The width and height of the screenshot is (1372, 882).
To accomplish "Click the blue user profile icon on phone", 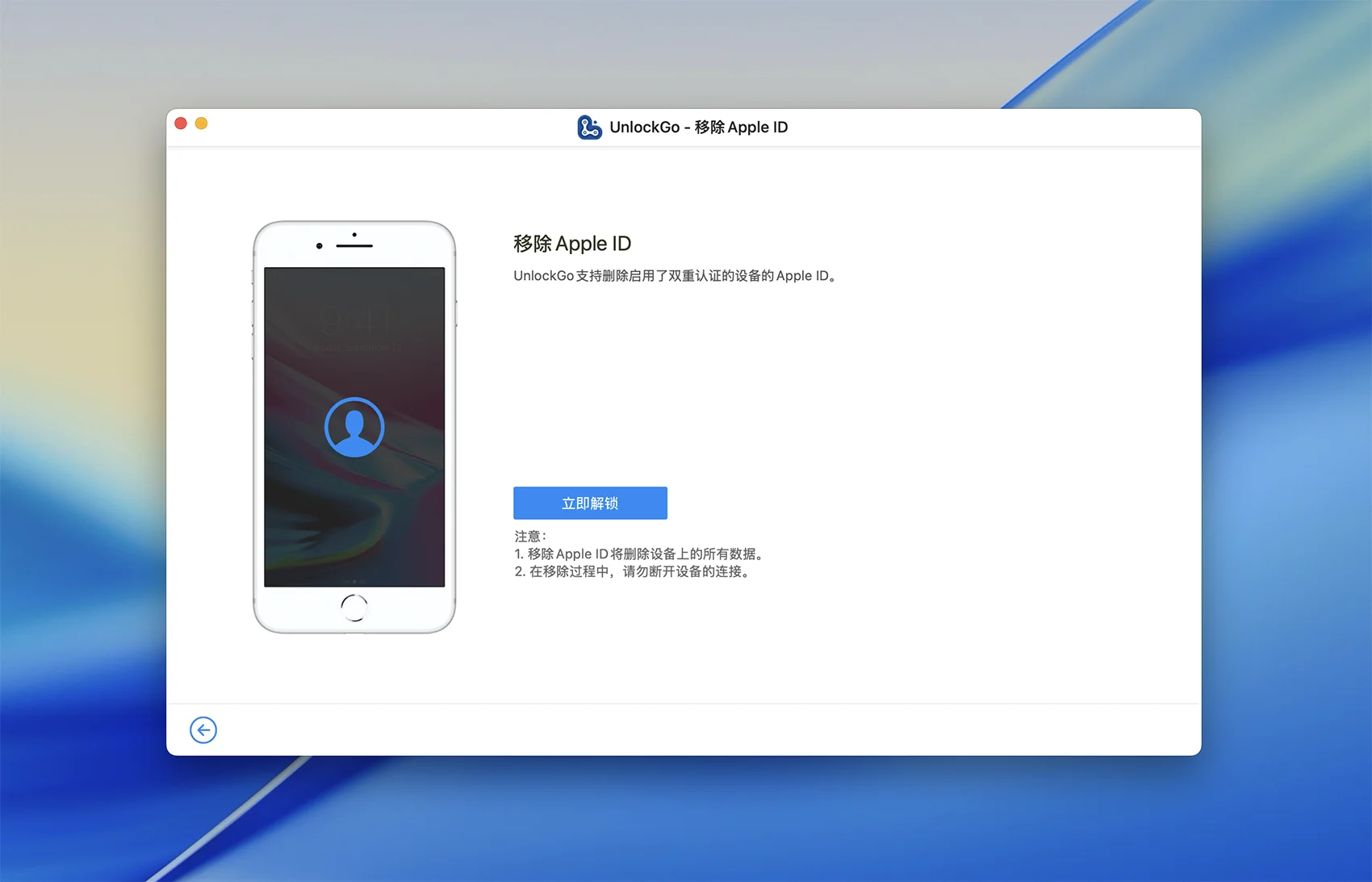I will coord(354,427).
